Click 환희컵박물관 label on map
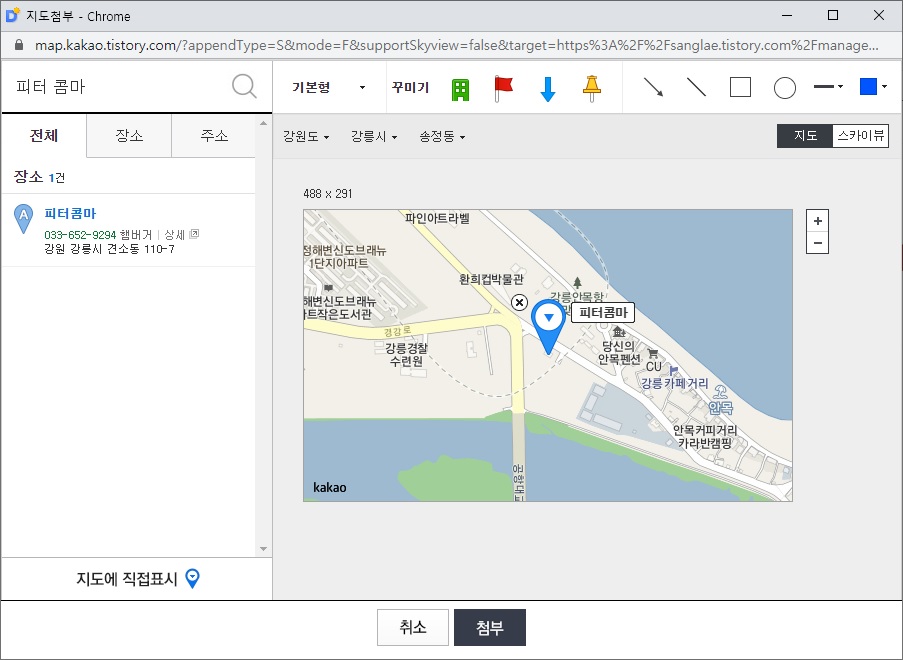 point(491,279)
